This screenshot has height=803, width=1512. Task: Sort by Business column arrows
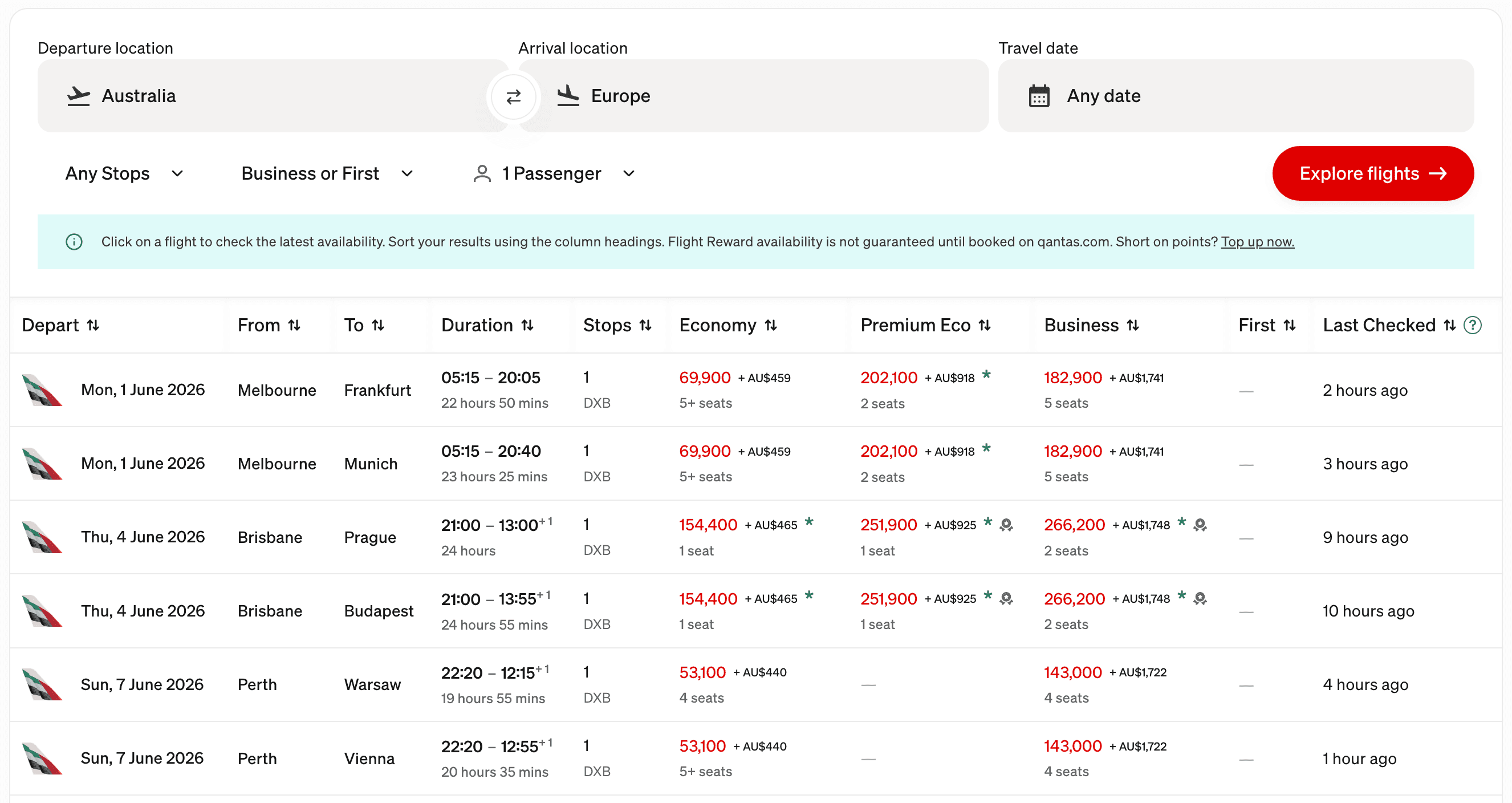click(x=1133, y=325)
